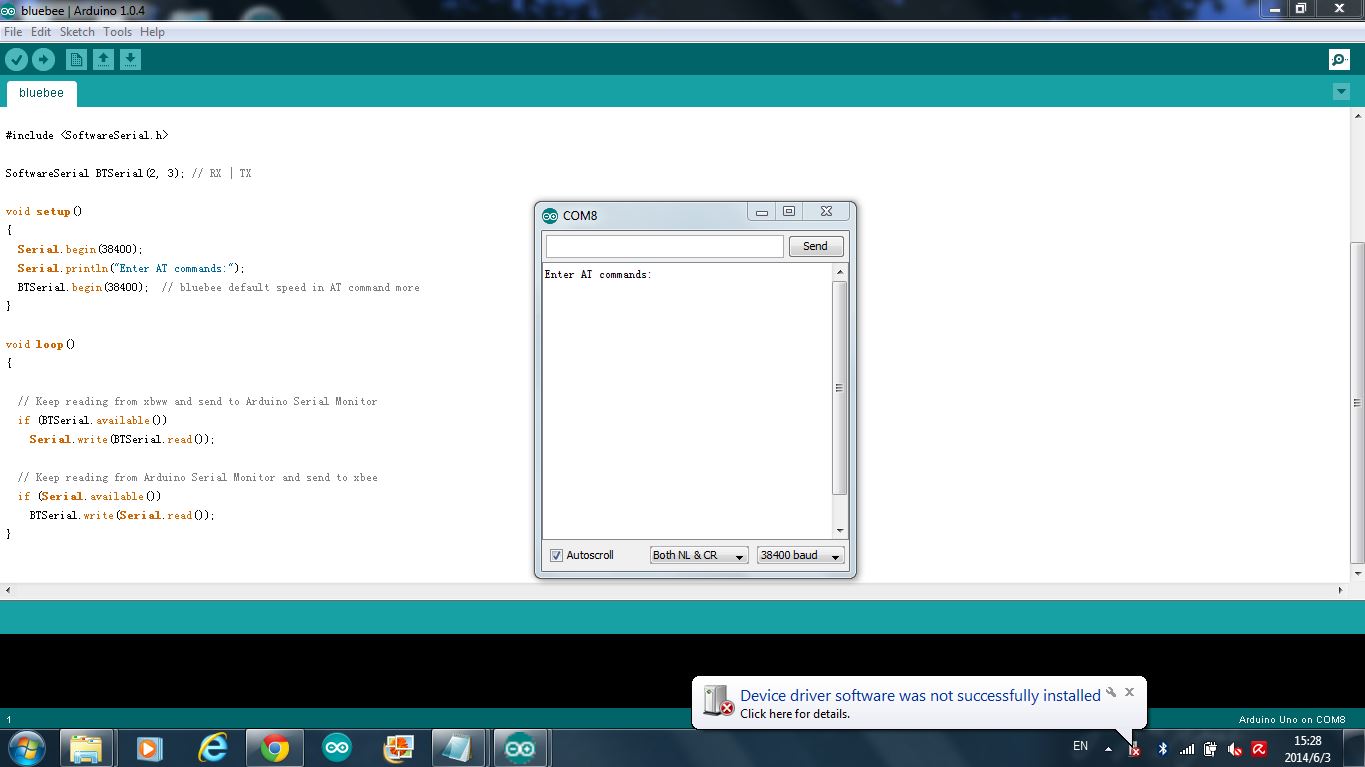Screen dimensions: 1365x767
Task: Open the Windows Start menu
Action: point(26,748)
